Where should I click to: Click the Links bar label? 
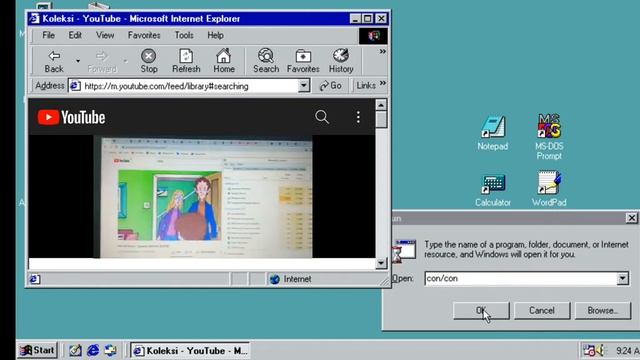(x=366, y=86)
